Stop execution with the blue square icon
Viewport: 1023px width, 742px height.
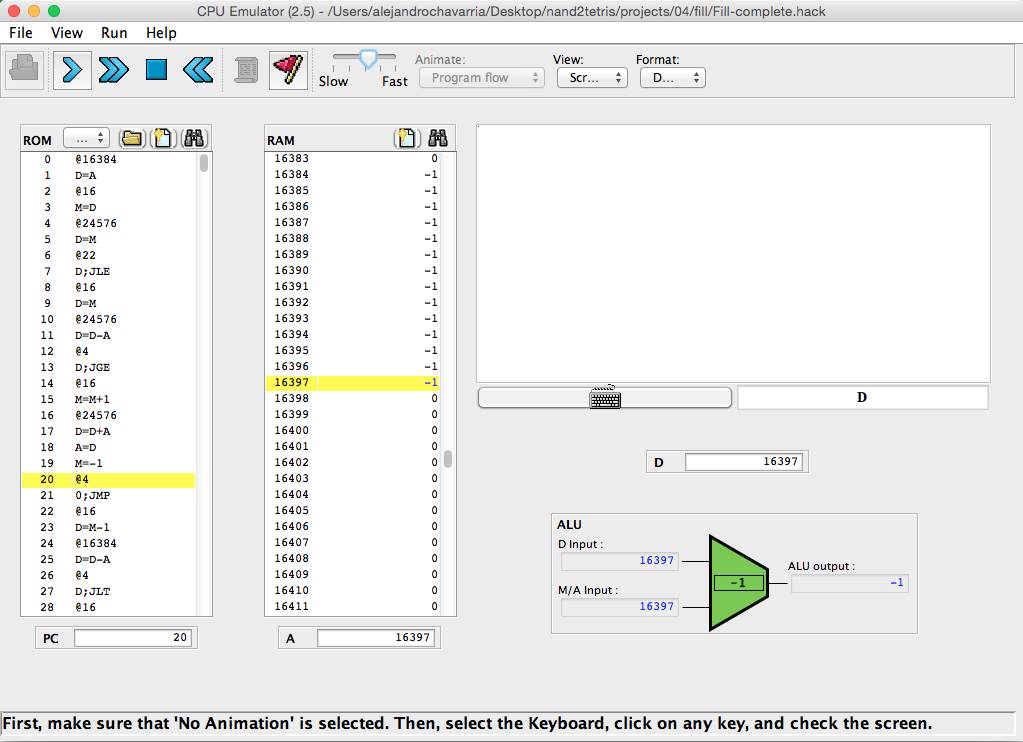156,70
